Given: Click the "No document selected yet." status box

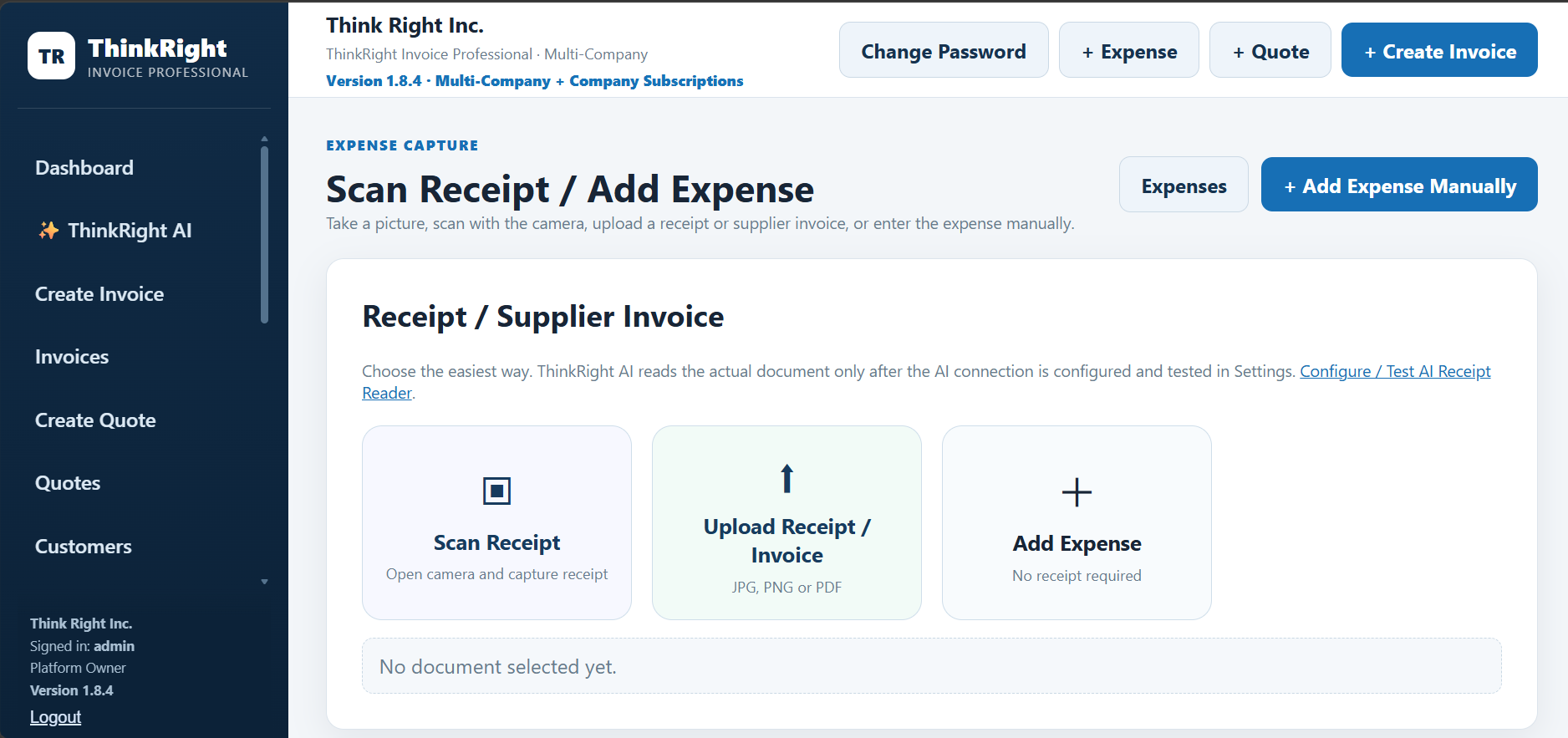Looking at the screenshot, I should click(x=931, y=666).
